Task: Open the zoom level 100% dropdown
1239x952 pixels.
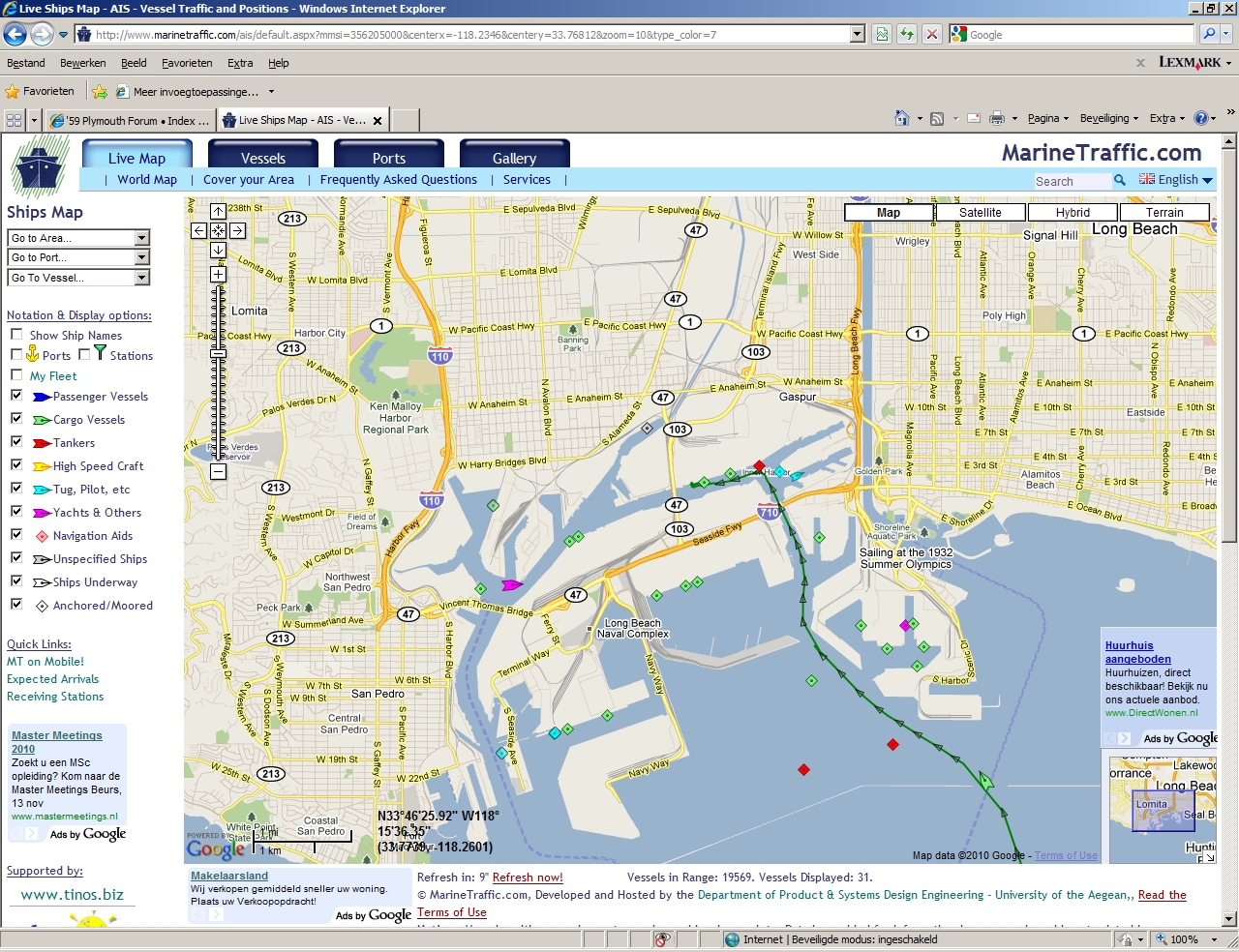Action: click(1215, 939)
